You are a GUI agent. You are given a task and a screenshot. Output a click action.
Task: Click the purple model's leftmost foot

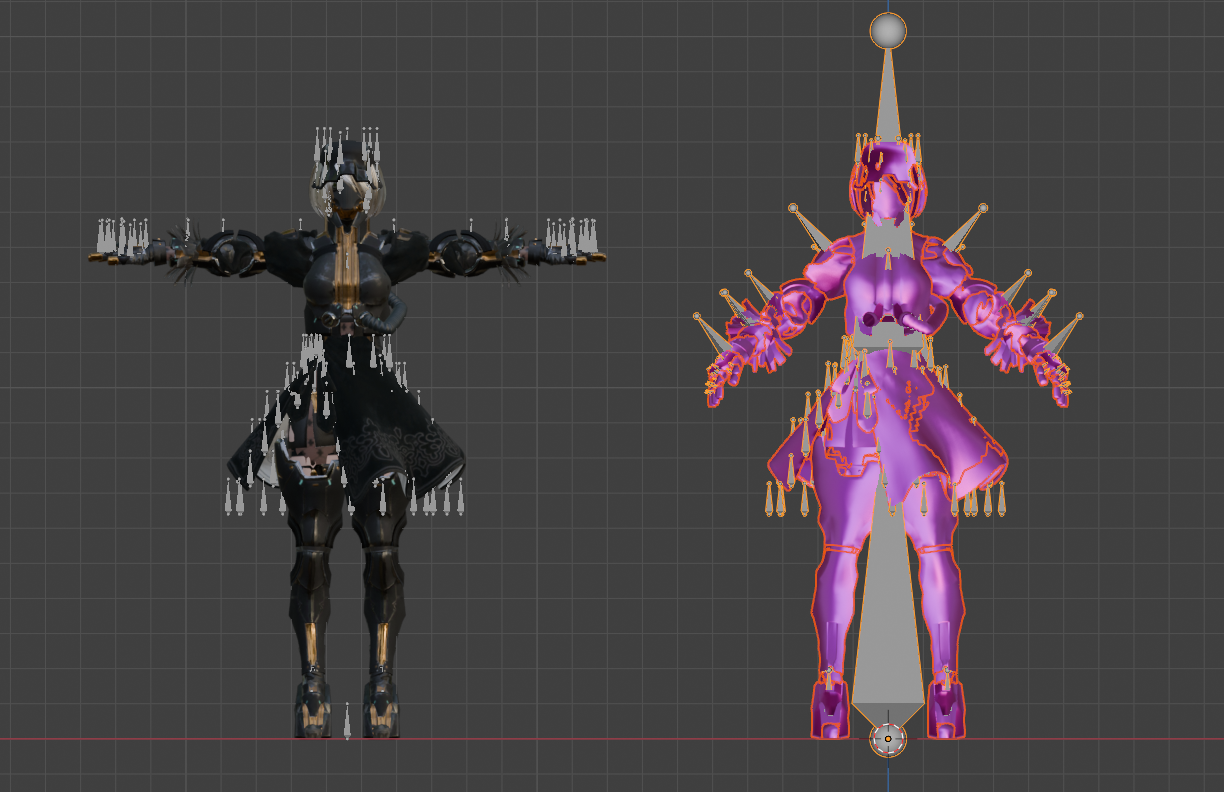coord(830,708)
